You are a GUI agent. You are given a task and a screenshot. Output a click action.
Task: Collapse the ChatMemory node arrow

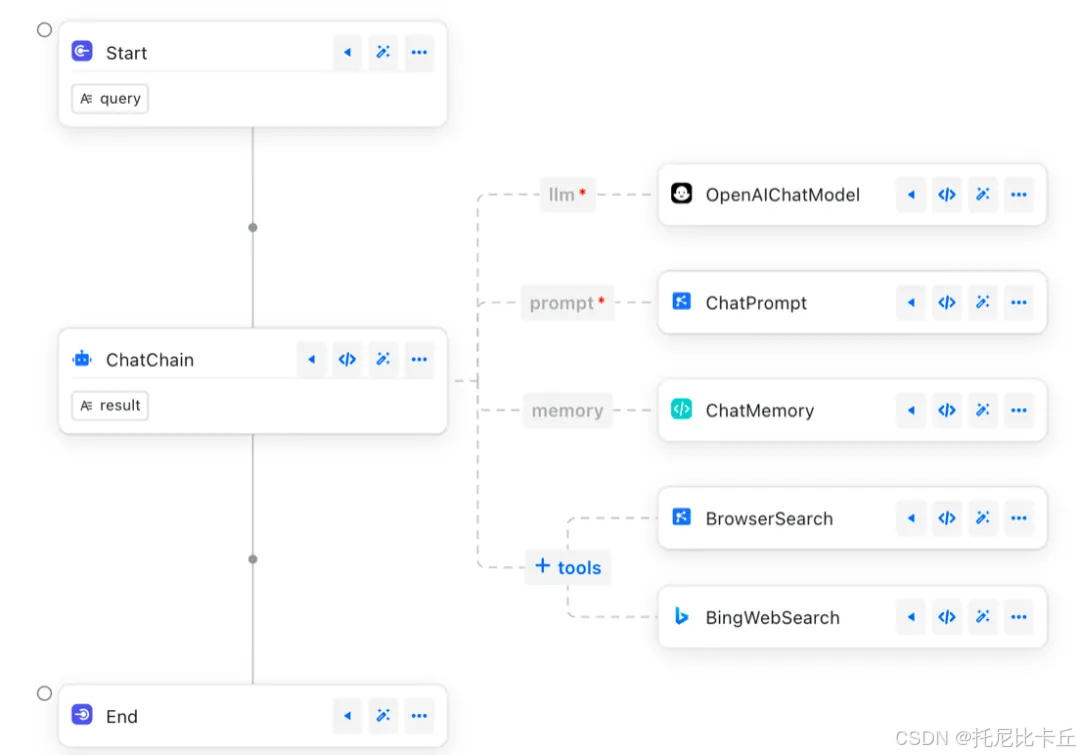click(x=911, y=411)
